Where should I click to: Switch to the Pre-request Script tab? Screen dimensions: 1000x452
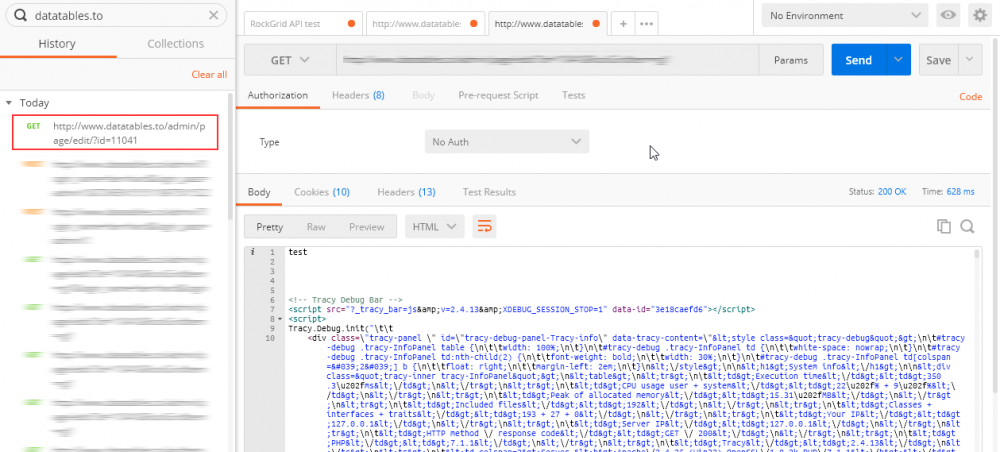pos(498,96)
